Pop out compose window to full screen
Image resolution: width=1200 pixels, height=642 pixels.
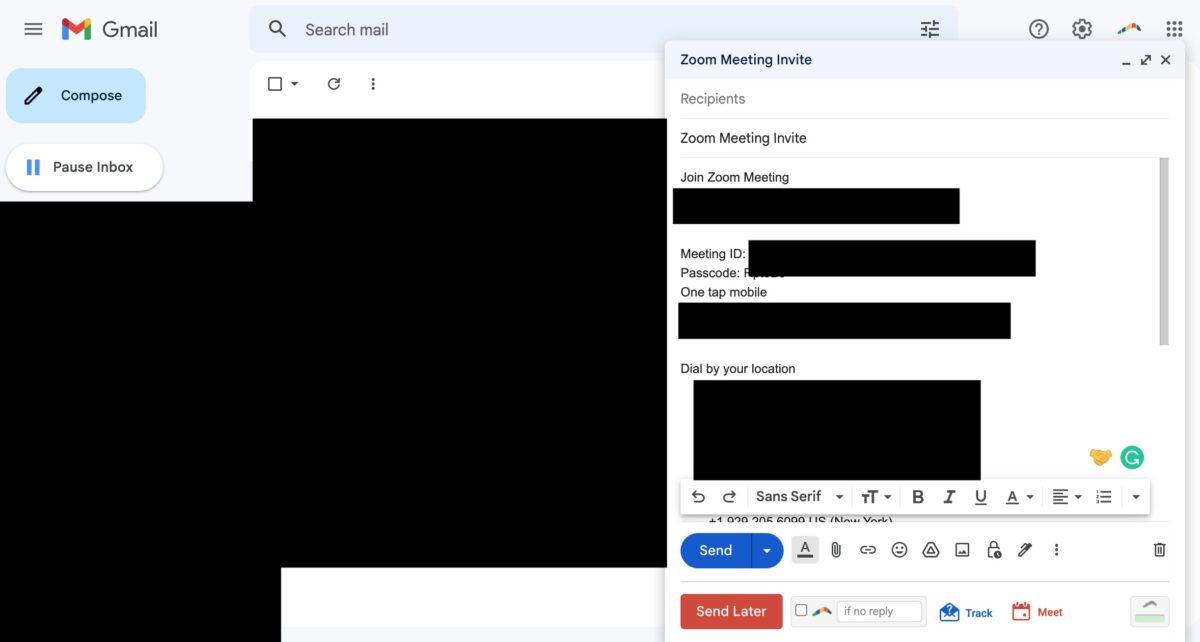tap(1146, 60)
